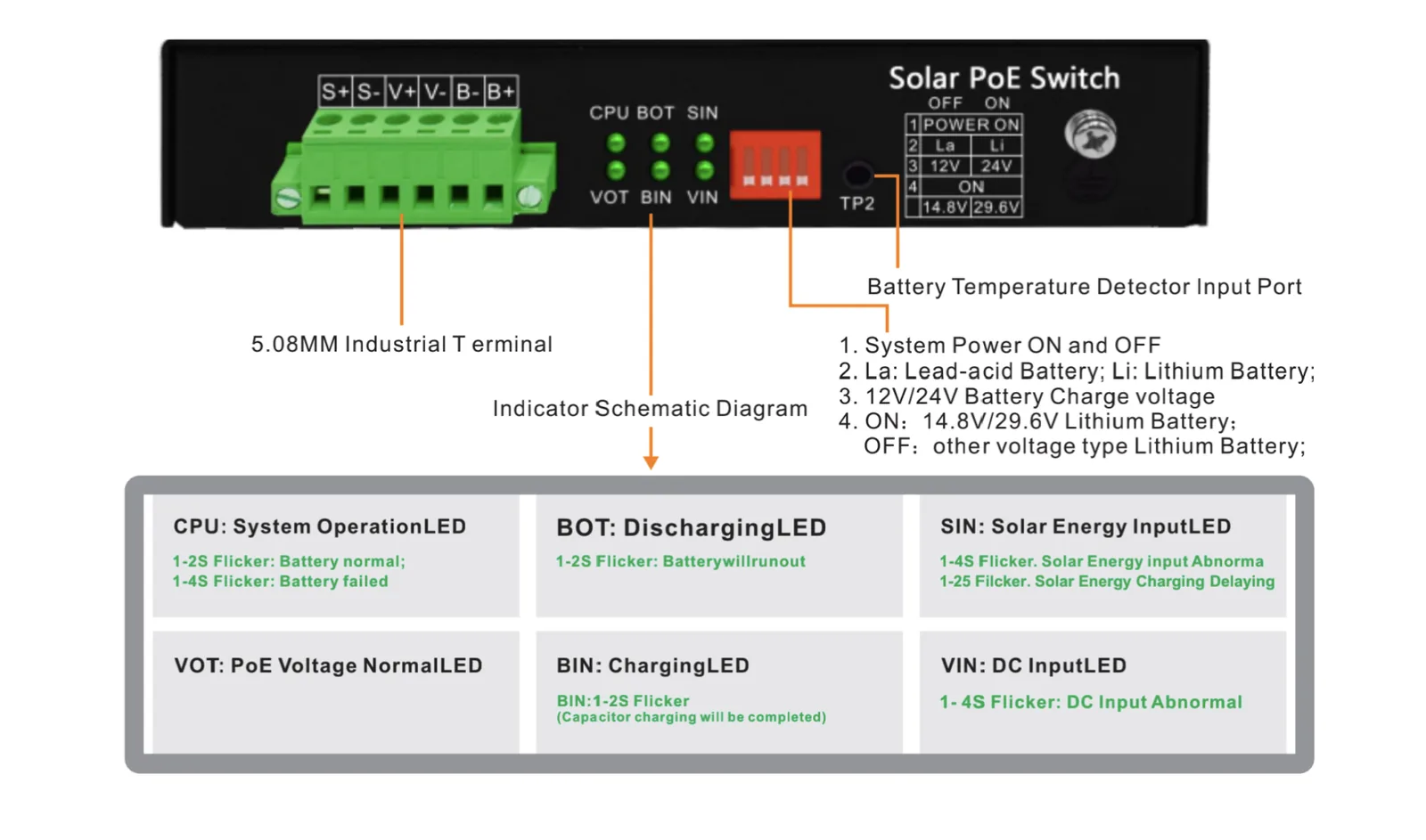Screen dimensions: 1426x840
Task: Click the Li cell in table
Action: coord(996,145)
